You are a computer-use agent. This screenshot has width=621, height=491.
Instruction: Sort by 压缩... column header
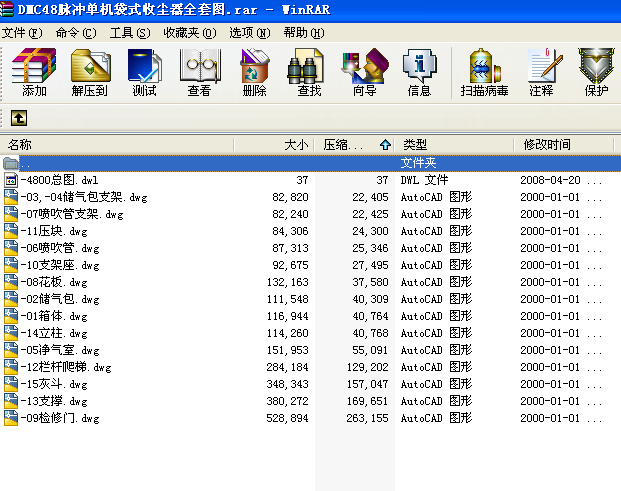354,145
